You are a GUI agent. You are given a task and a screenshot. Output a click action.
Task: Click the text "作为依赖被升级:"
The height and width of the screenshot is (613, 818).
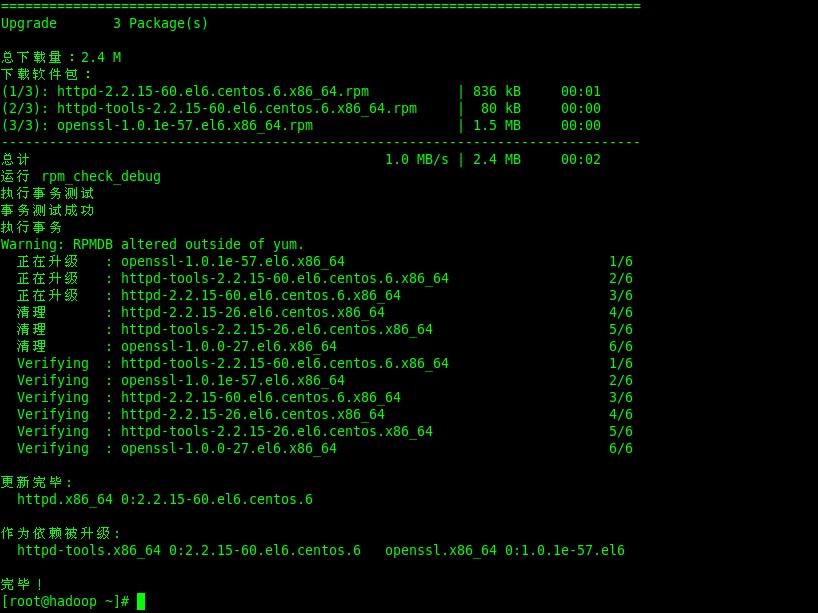61,533
